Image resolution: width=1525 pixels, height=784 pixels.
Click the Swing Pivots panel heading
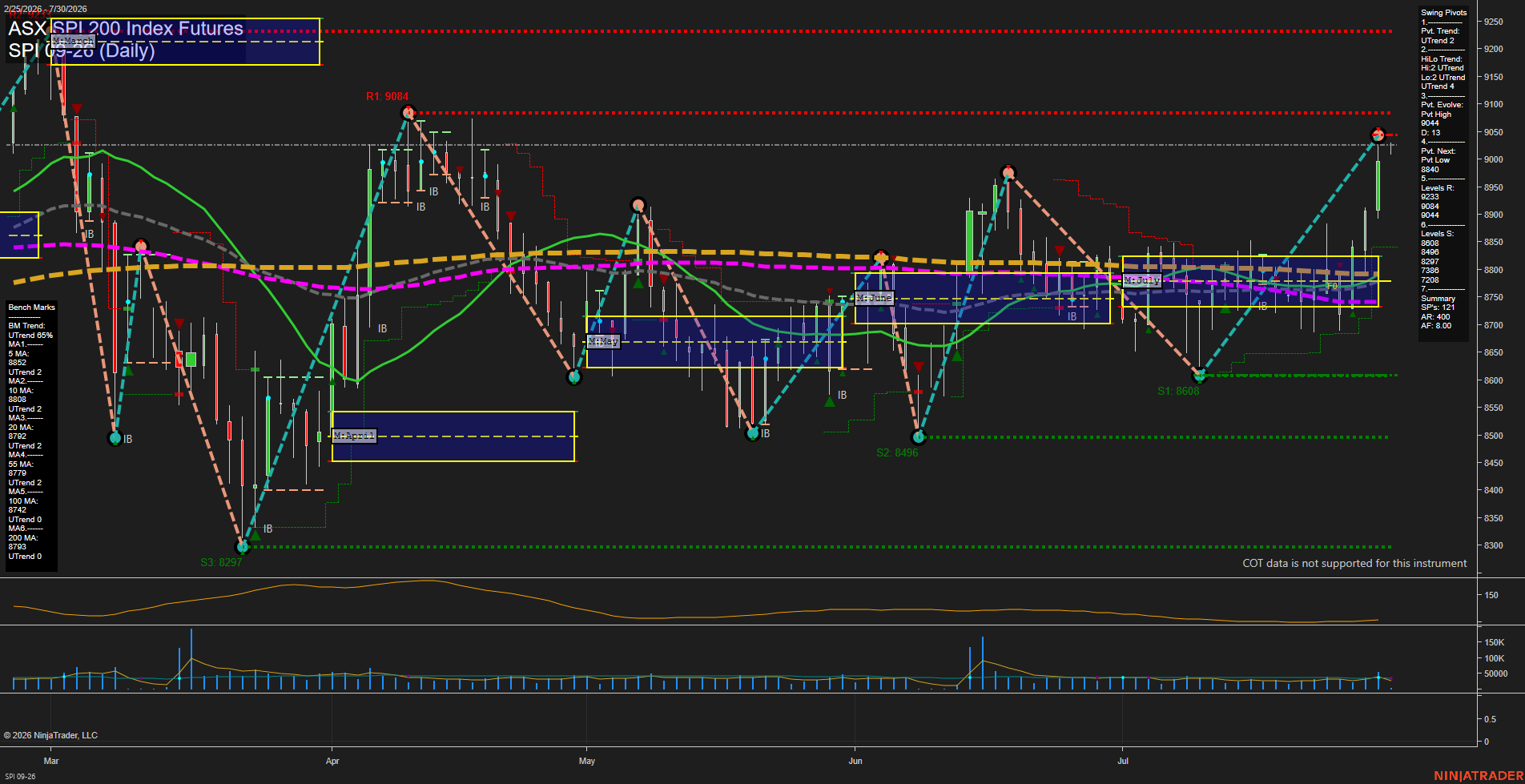click(1444, 13)
